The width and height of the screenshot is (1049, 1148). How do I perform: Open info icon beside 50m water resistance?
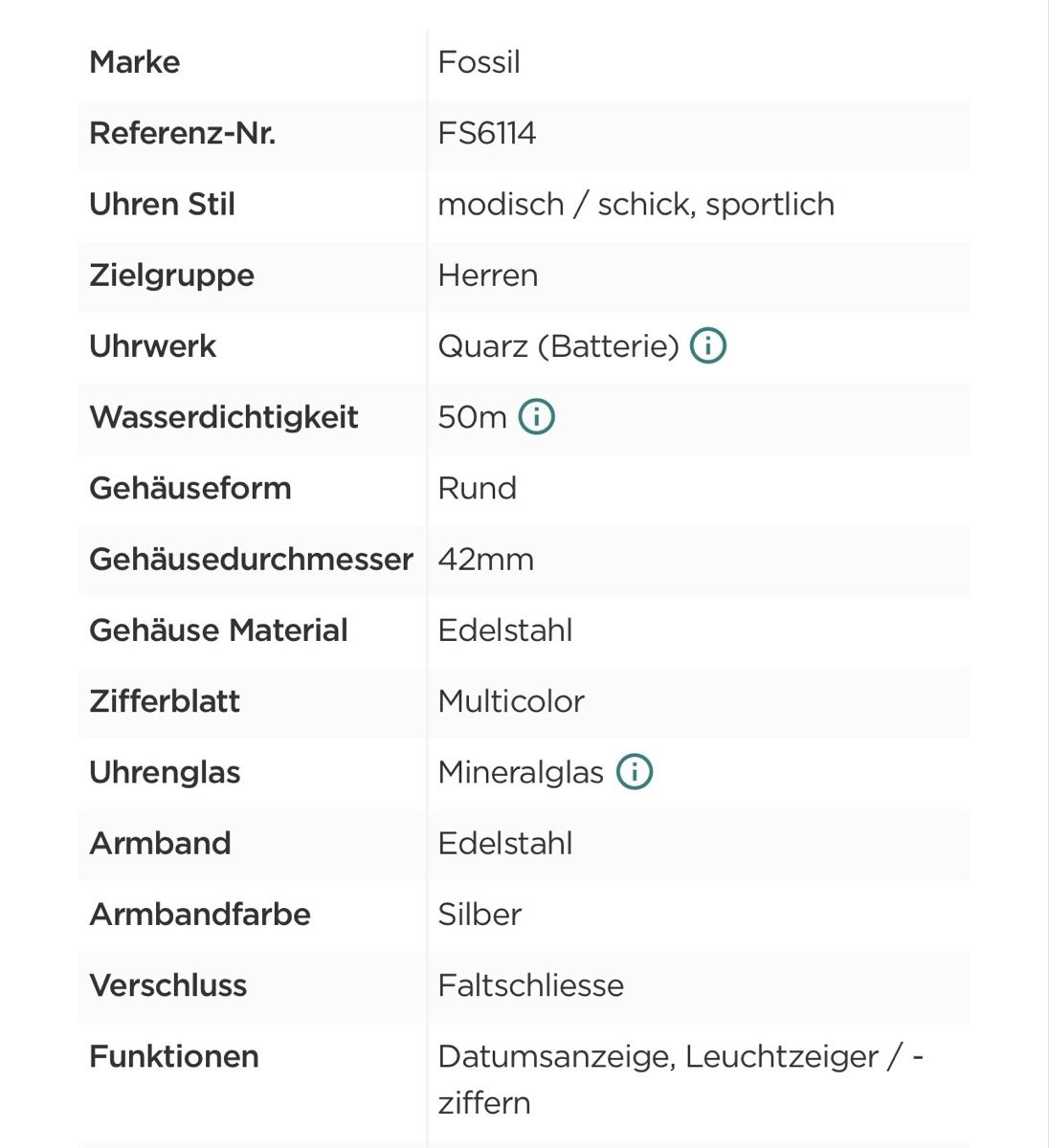coord(536,416)
